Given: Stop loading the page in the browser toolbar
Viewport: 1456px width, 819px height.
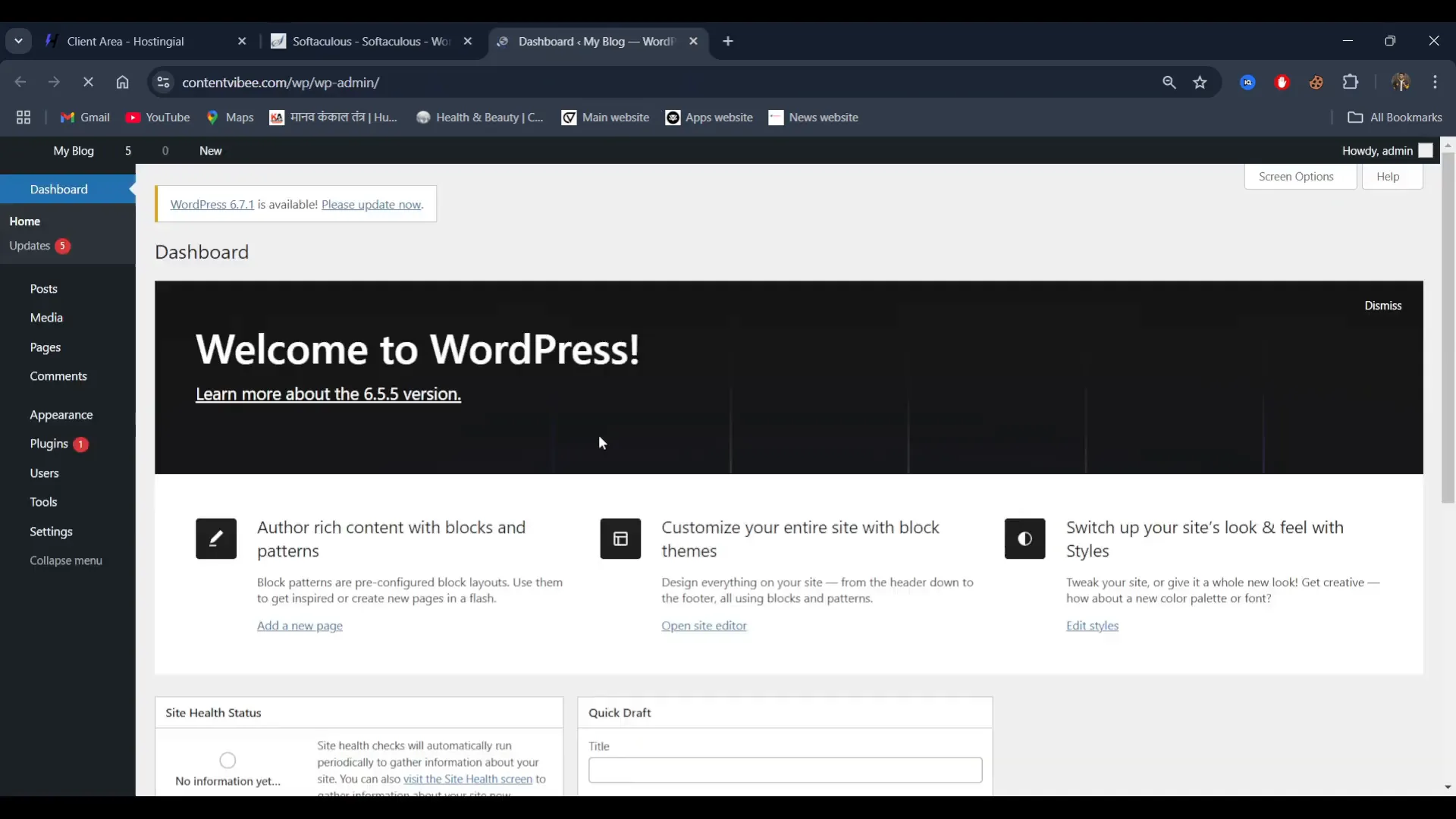Looking at the screenshot, I should point(88,83).
